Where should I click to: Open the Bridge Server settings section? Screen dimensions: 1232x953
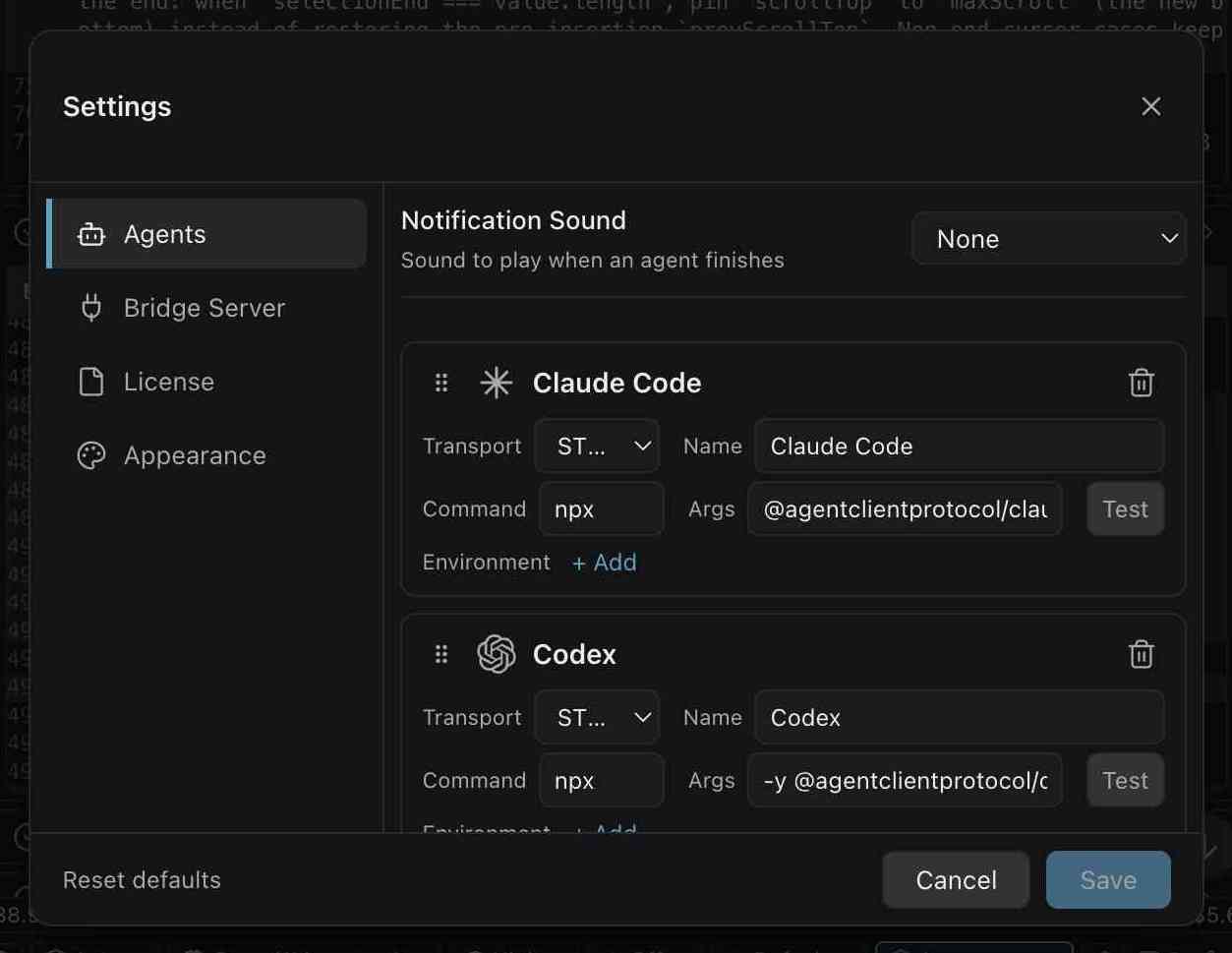(206, 308)
